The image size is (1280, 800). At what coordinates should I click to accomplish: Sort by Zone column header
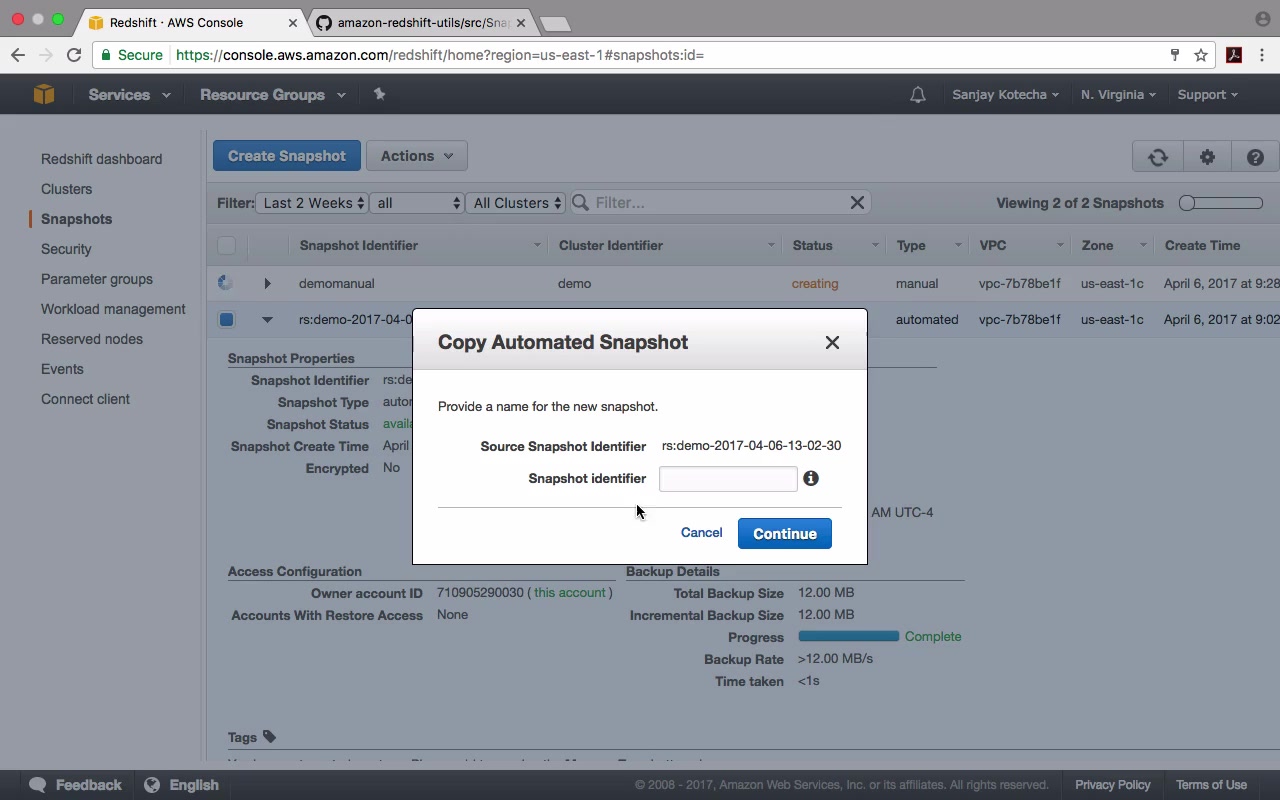click(1097, 245)
